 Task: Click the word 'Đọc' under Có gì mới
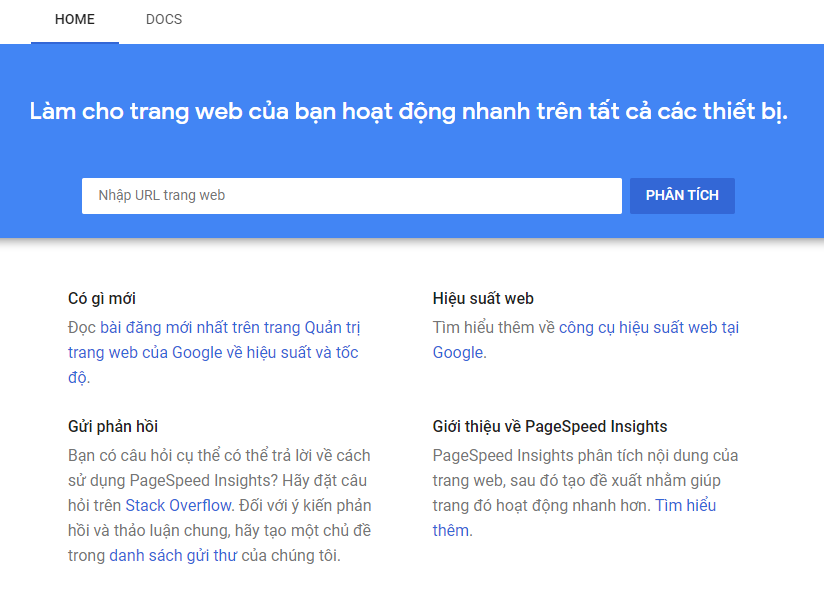tap(82, 328)
